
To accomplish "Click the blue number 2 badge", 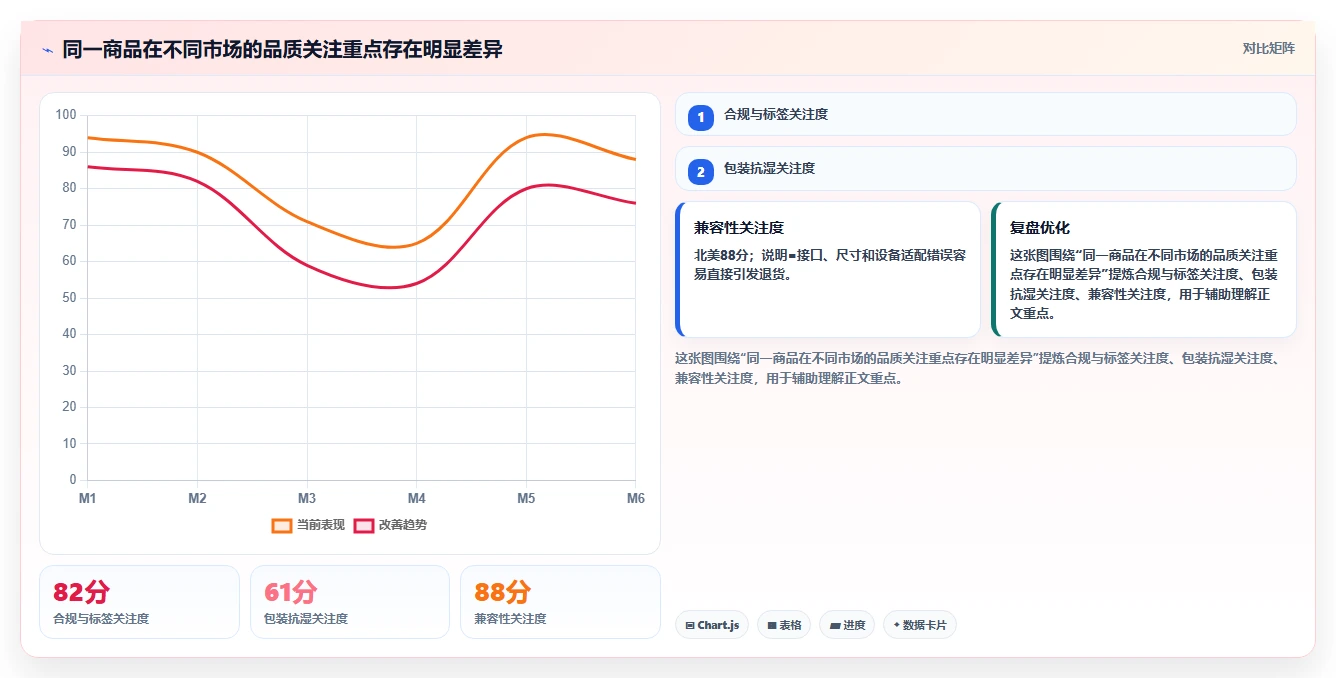I will point(701,171).
